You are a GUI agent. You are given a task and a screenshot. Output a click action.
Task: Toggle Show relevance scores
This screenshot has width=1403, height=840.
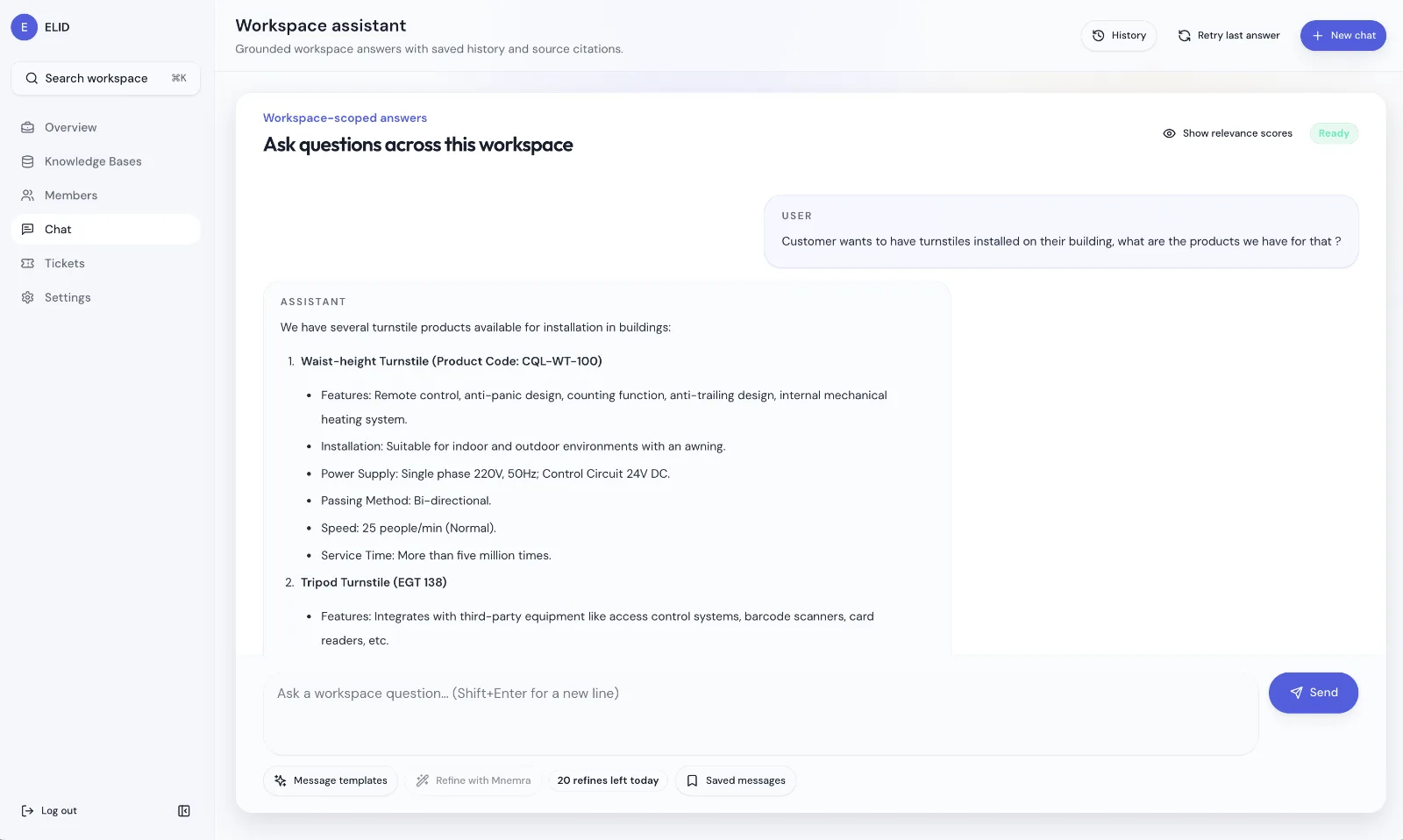click(1228, 133)
